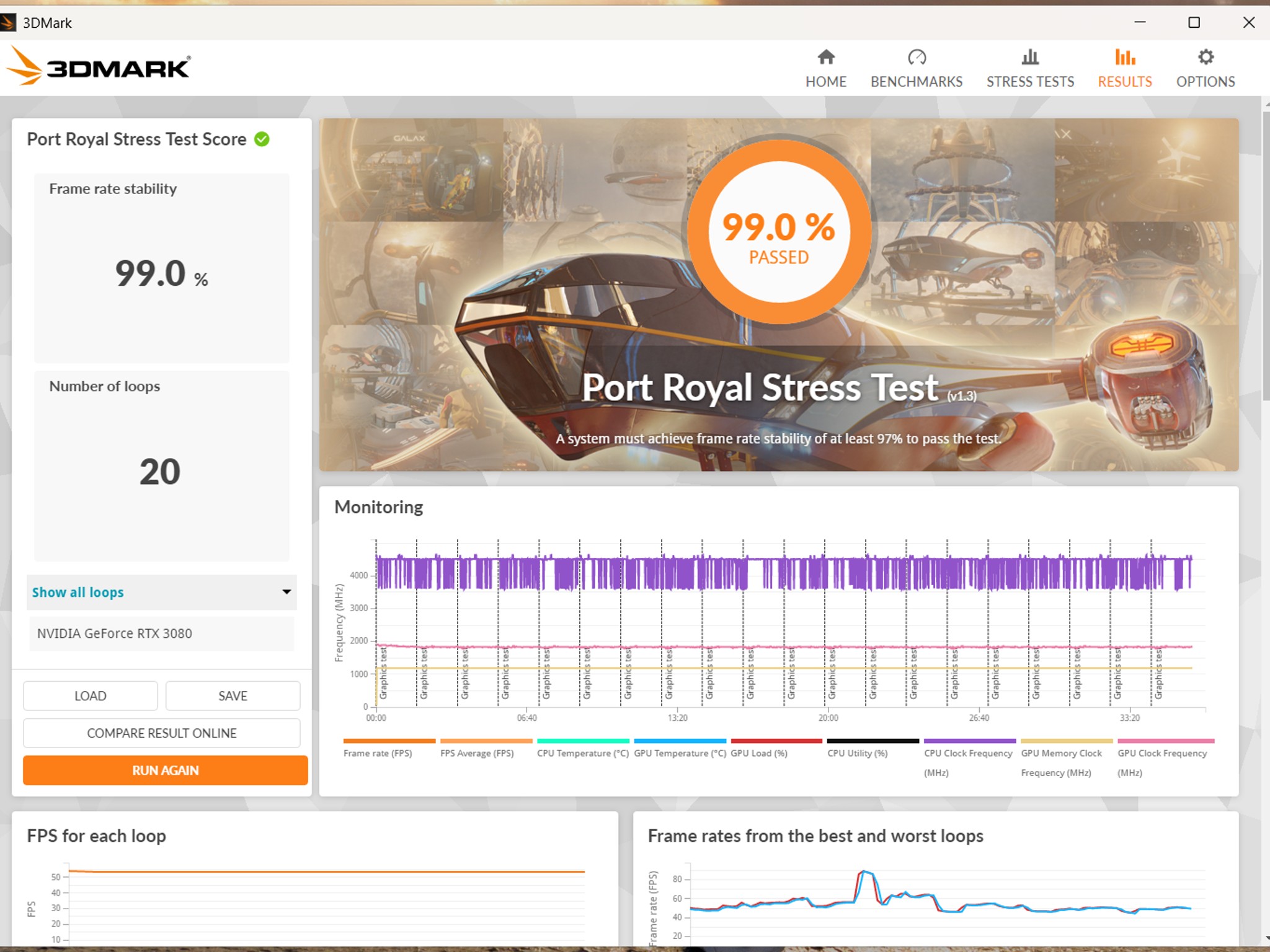
Task: Expand the Show all loops dropdown
Action: coord(161,593)
